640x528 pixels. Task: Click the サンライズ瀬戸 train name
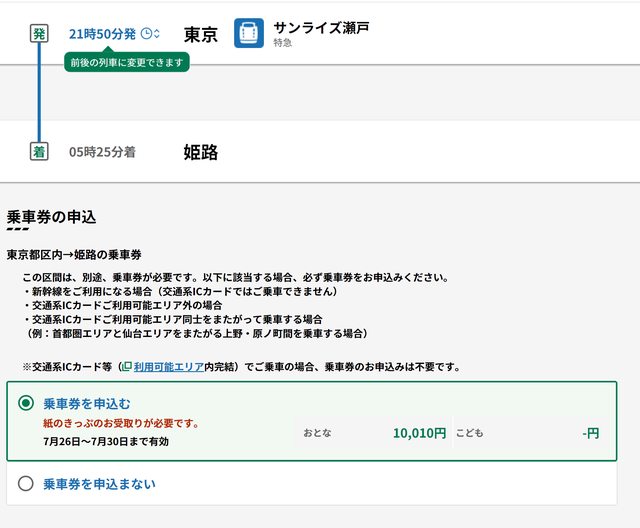tap(321, 27)
